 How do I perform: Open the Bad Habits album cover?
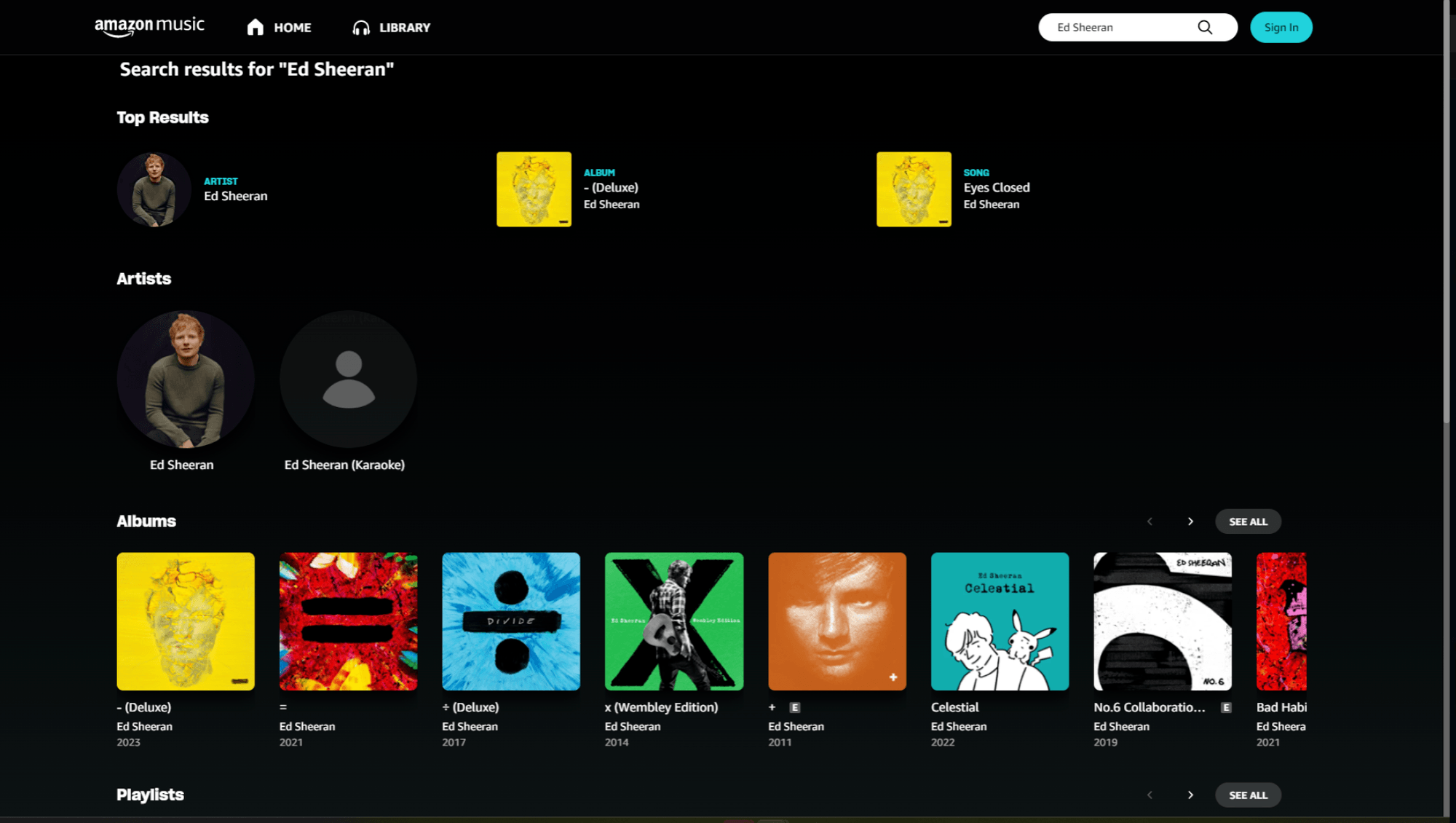(1281, 621)
